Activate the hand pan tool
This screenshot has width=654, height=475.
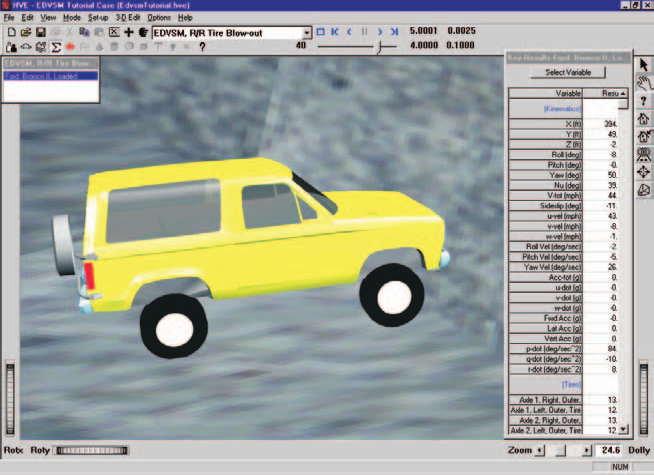(644, 83)
